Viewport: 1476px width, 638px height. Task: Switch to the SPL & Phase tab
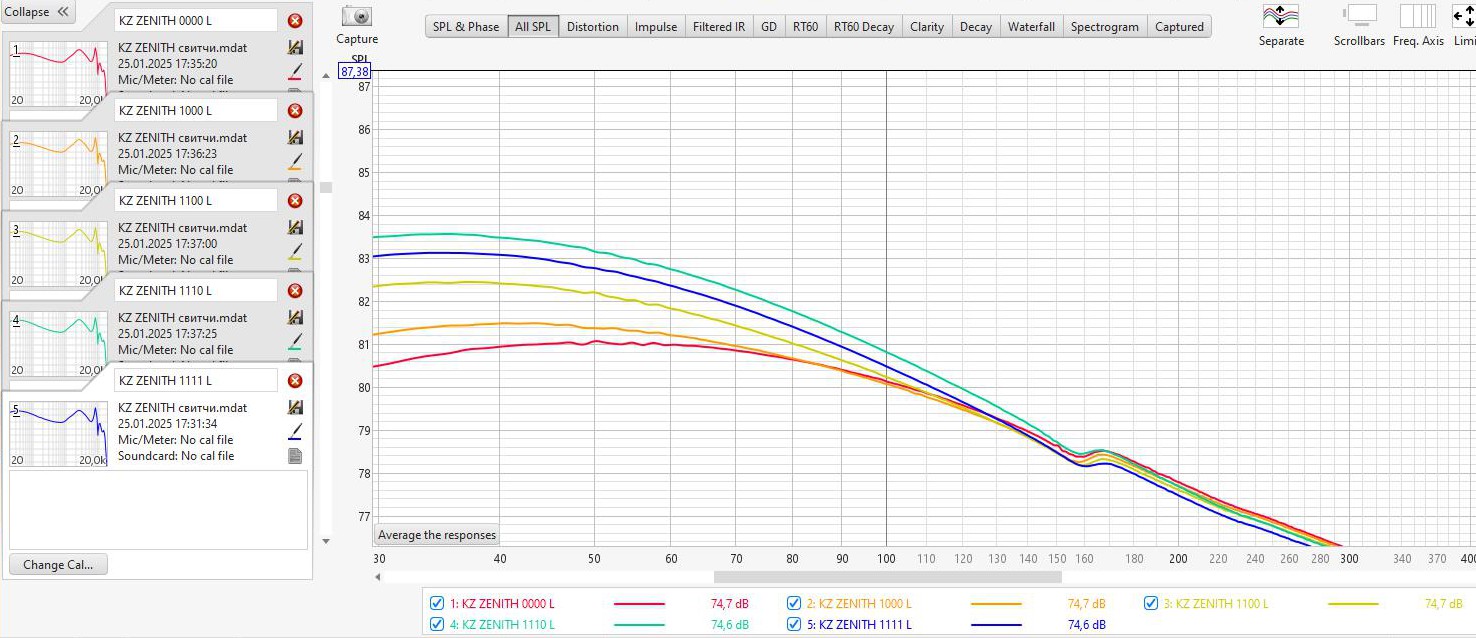pos(466,27)
